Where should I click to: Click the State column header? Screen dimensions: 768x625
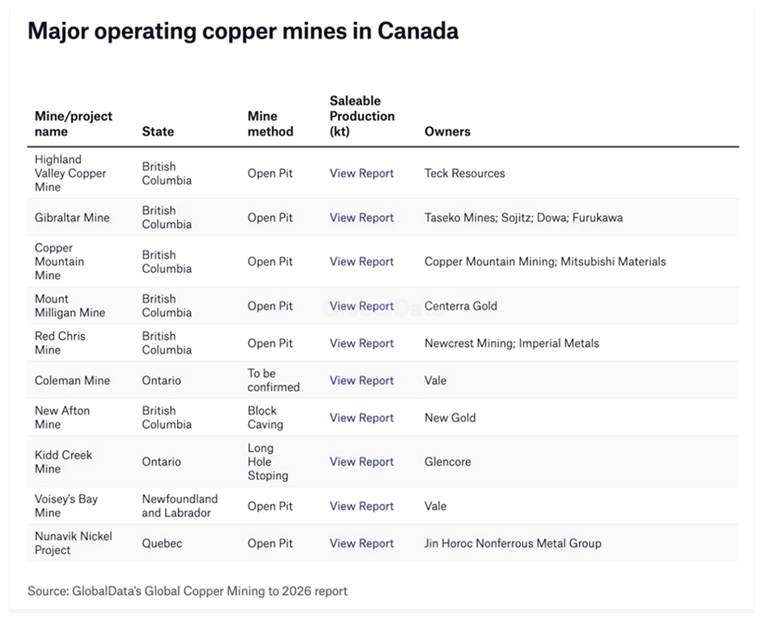[157, 131]
